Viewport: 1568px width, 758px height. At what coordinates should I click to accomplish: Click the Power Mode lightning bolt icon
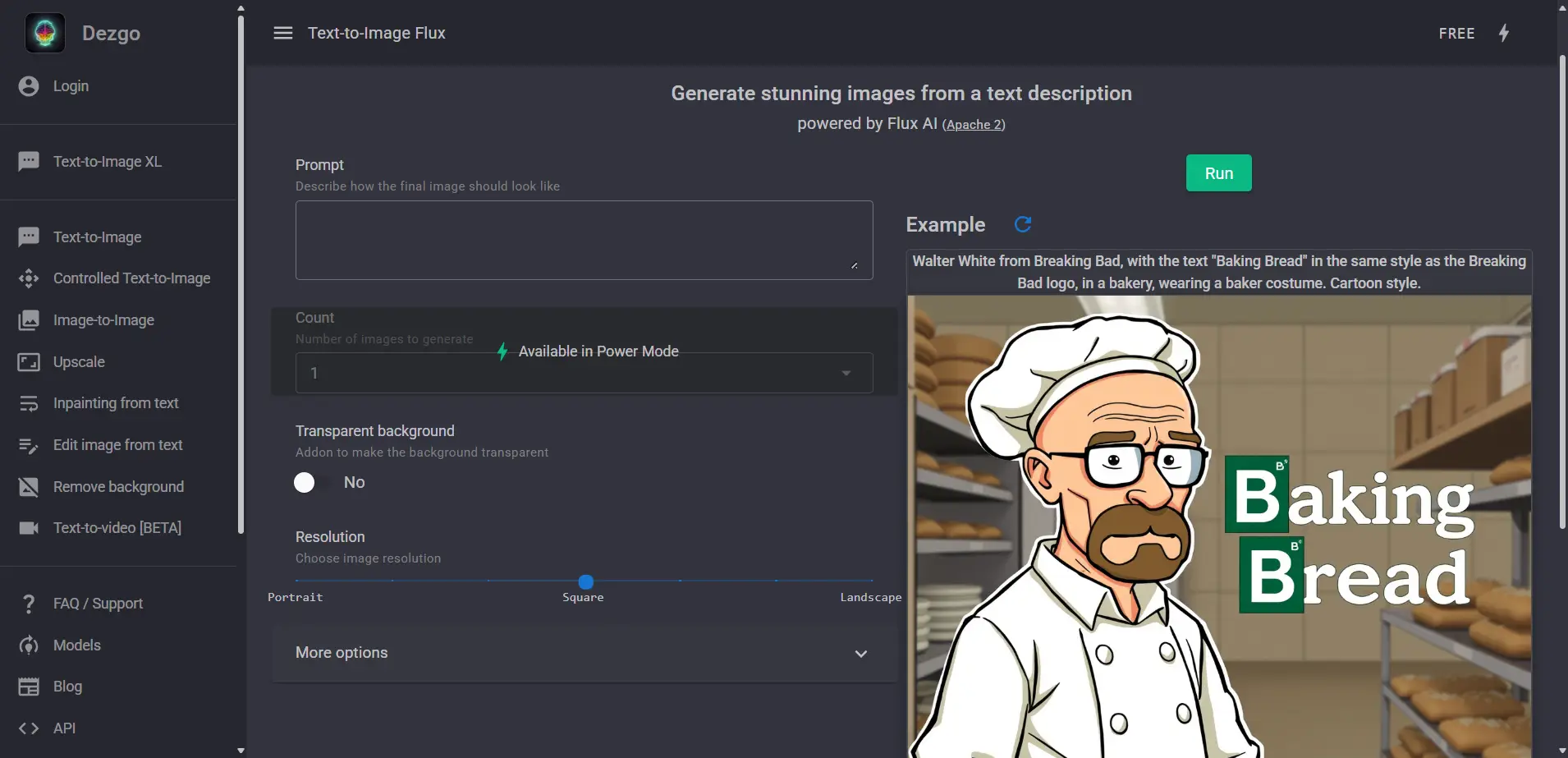tap(1504, 33)
